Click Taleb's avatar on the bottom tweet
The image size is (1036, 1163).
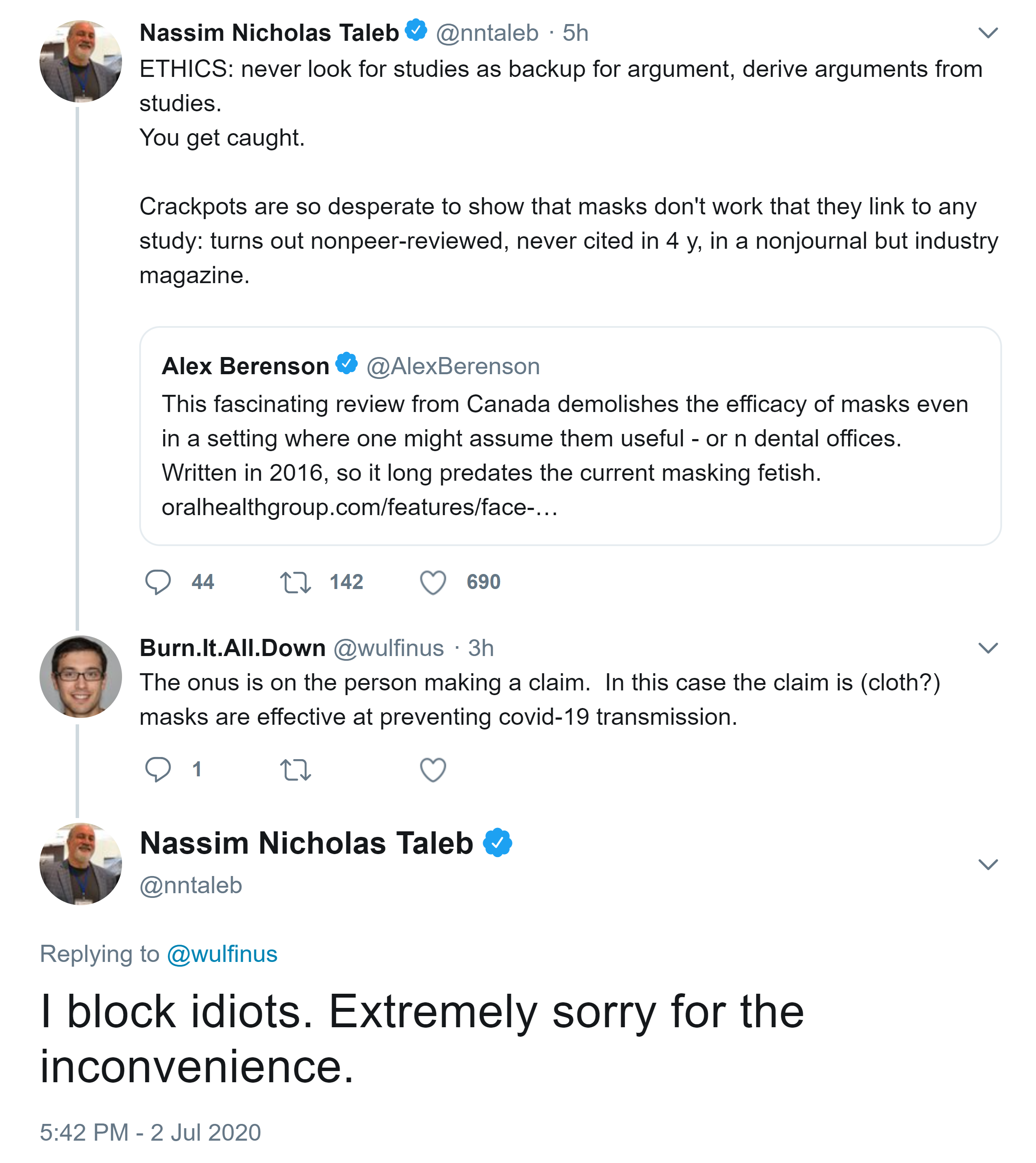pyautogui.click(x=80, y=864)
